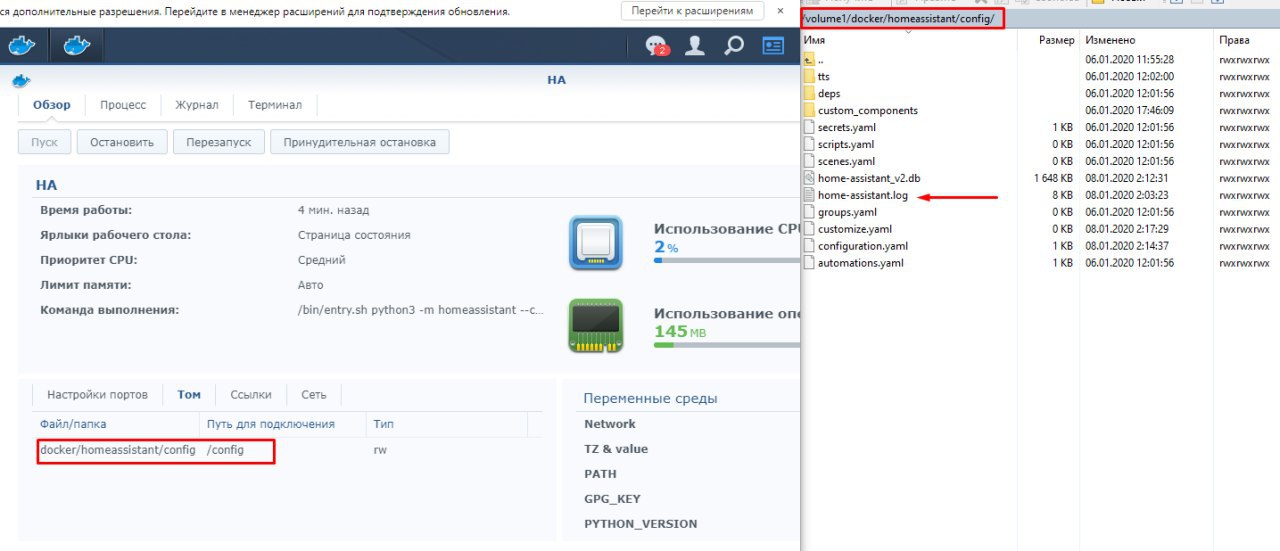Screen dimensions: 1280x551
Task: Click the 'Принудительная остановка' button
Action: [360, 142]
